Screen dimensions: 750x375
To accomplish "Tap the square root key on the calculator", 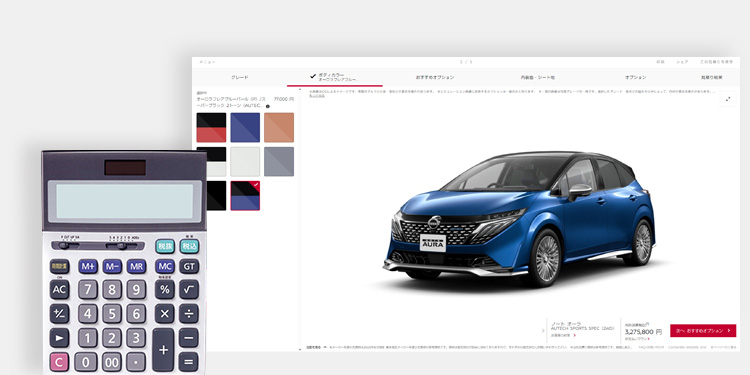I will tap(189, 289).
